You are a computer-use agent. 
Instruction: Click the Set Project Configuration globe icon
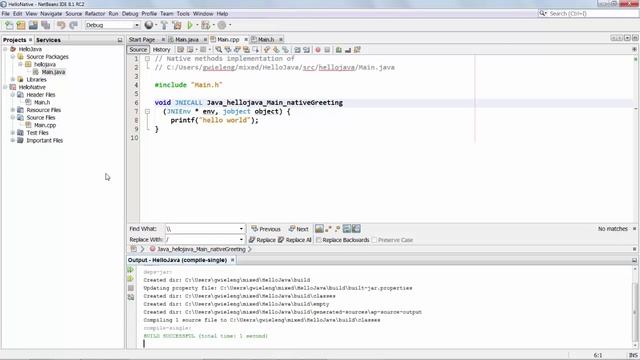[149, 25]
